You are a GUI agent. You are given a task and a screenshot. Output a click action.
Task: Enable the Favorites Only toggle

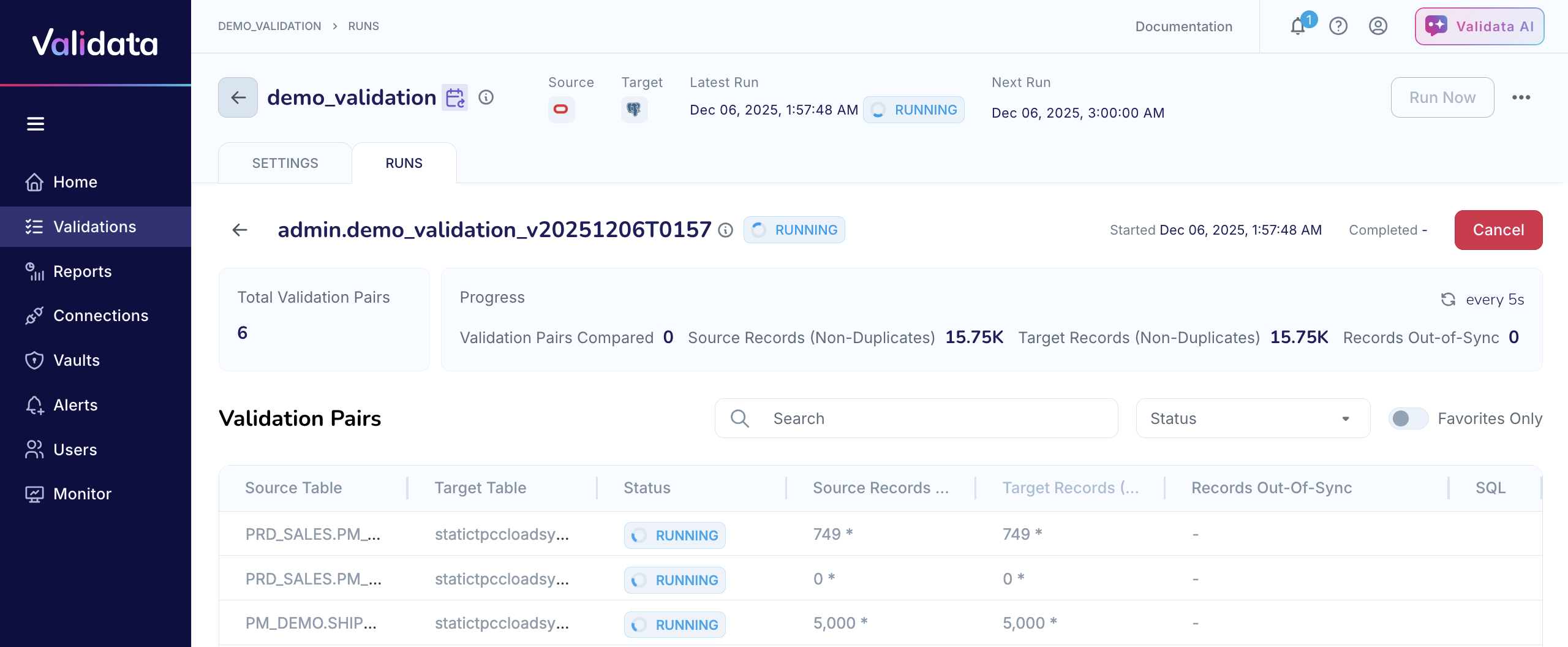point(1408,418)
